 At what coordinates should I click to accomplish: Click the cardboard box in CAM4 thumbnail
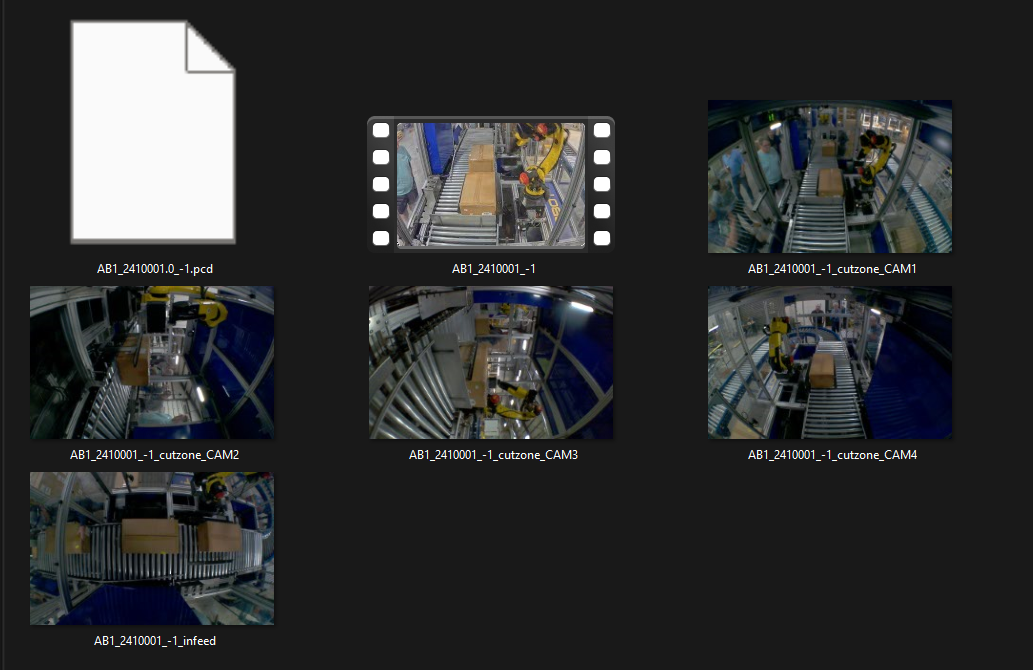pos(822,369)
